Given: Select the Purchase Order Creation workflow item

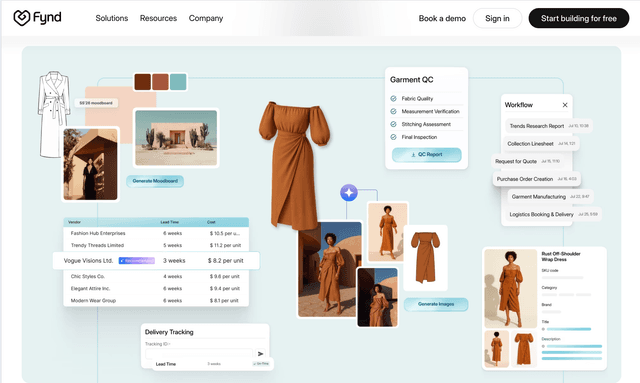Looking at the screenshot, I should coord(536,179).
